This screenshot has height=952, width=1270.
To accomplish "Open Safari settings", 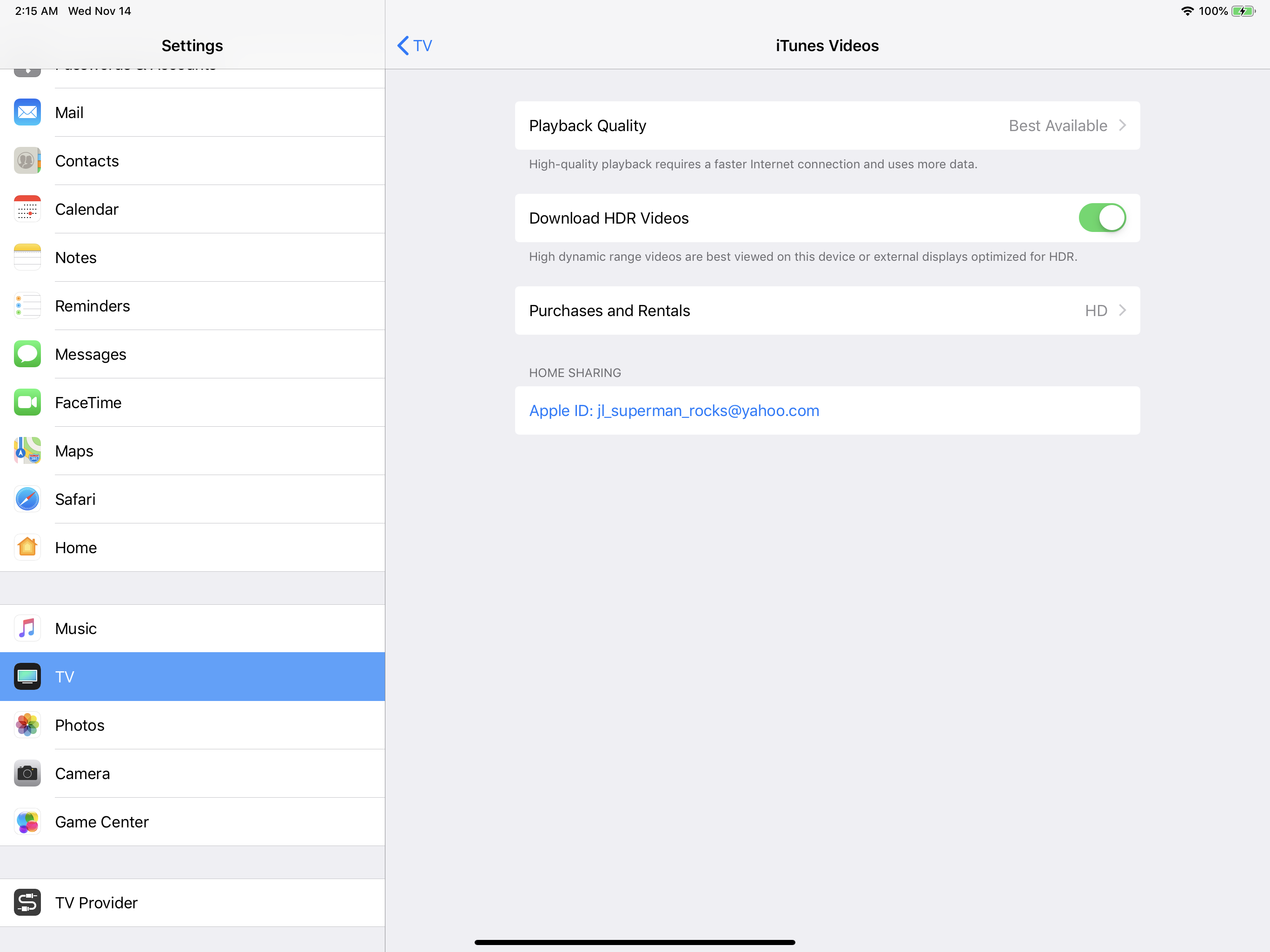I will (x=192, y=499).
